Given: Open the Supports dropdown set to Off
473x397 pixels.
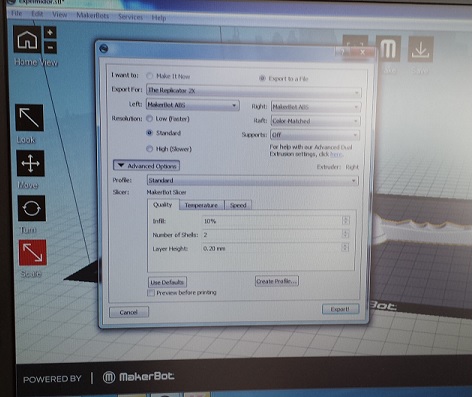Looking at the screenshot, I should [x=315, y=135].
